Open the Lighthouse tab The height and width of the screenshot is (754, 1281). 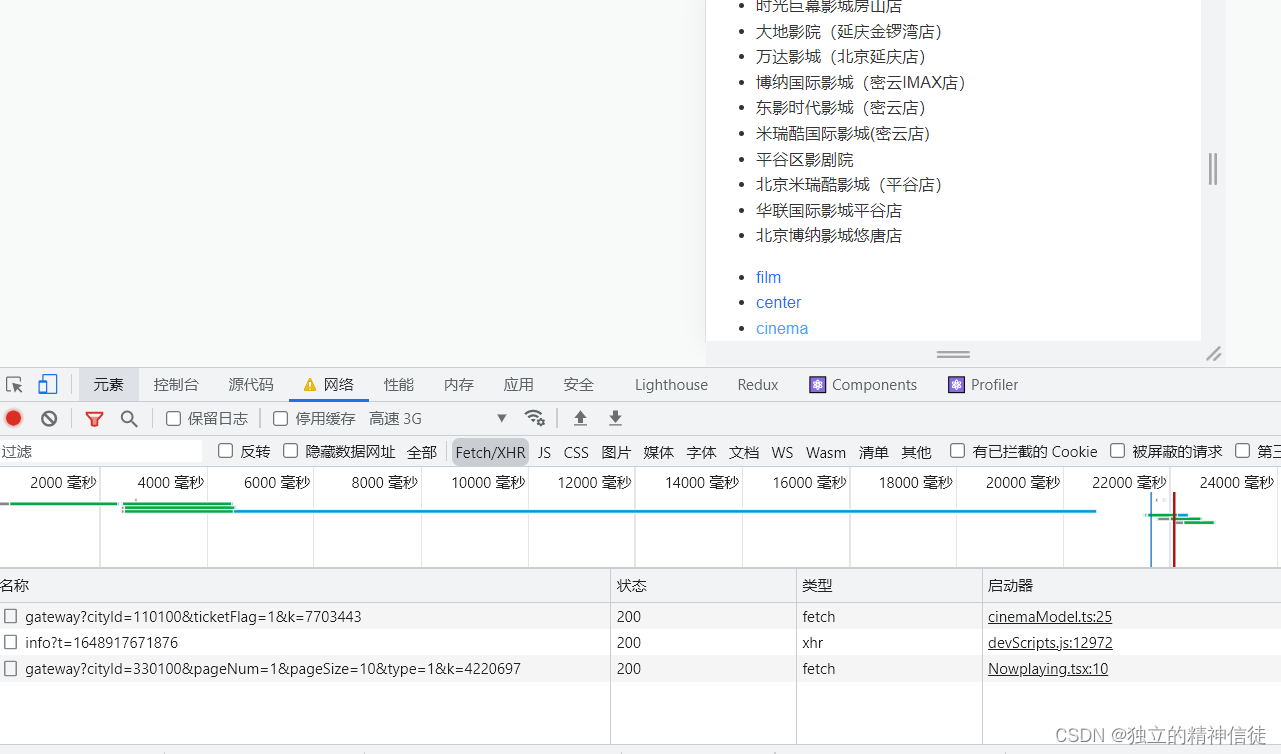click(671, 385)
